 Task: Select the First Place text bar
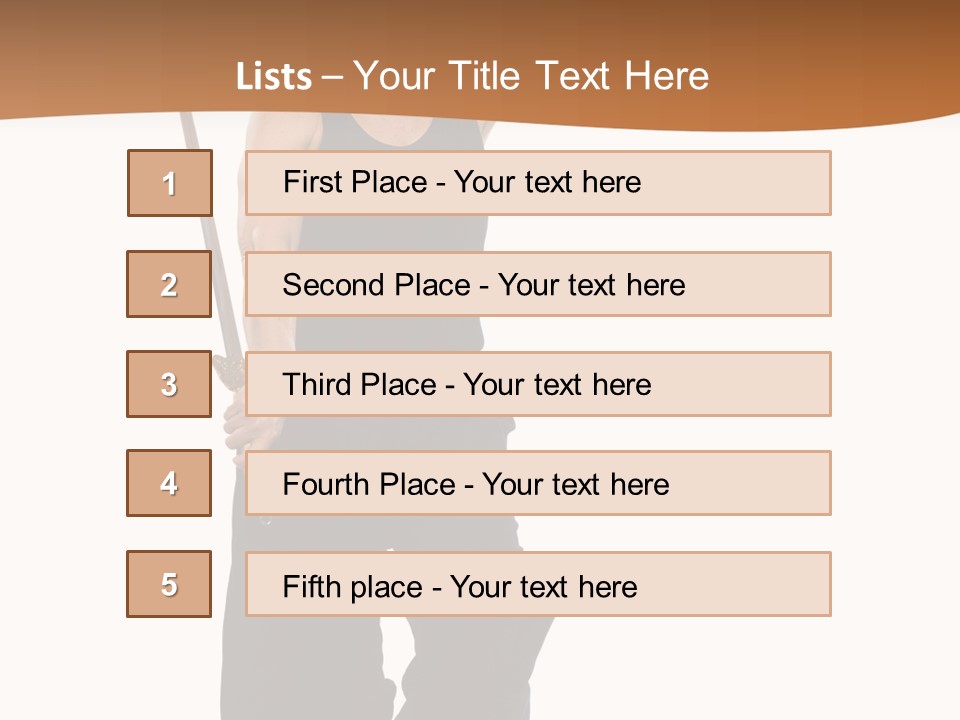pyautogui.click(x=538, y=183)
